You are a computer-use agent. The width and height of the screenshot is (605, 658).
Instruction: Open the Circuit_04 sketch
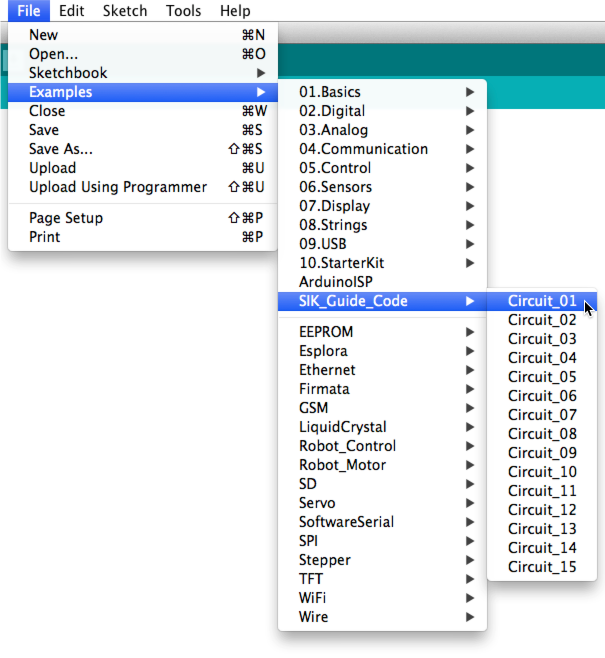(x=542, y=358)
